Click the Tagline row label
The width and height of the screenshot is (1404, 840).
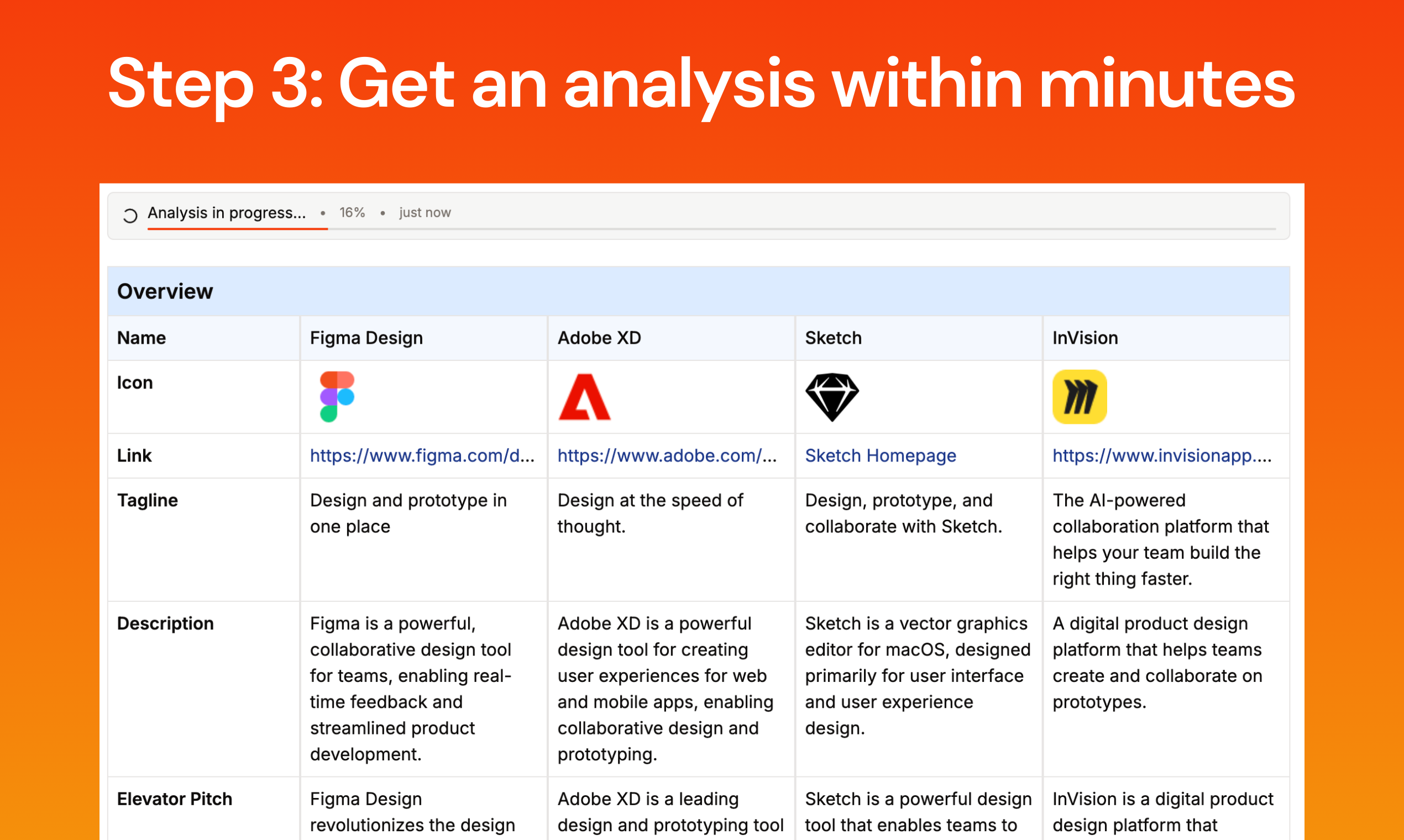coord(147,500)
